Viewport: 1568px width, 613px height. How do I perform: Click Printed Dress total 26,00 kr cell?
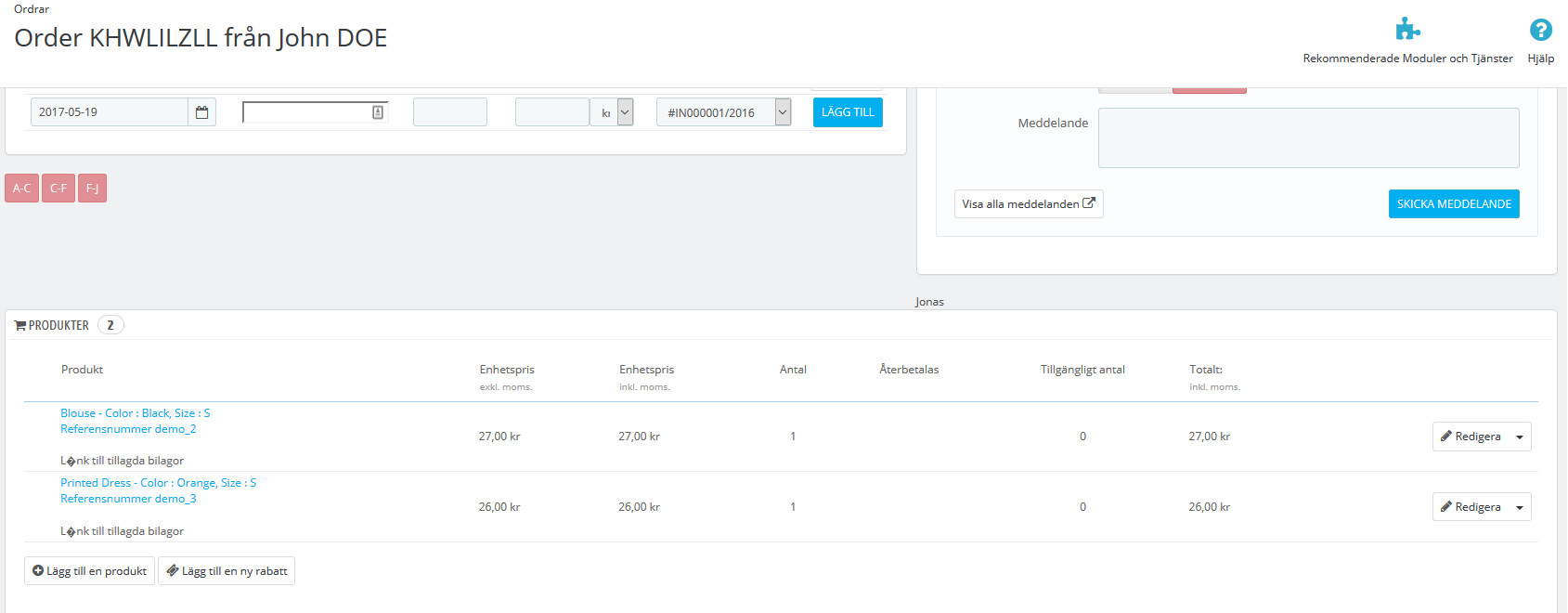1210,507
